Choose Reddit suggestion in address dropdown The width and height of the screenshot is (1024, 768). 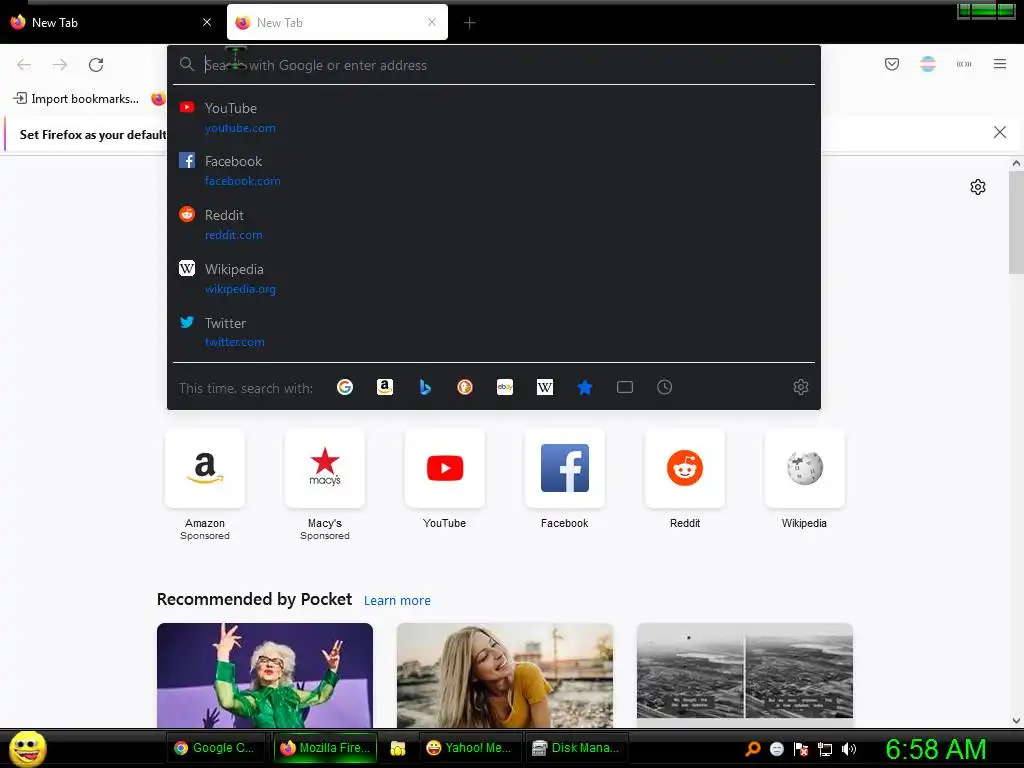pyautogui.click(x=494, y=225)
